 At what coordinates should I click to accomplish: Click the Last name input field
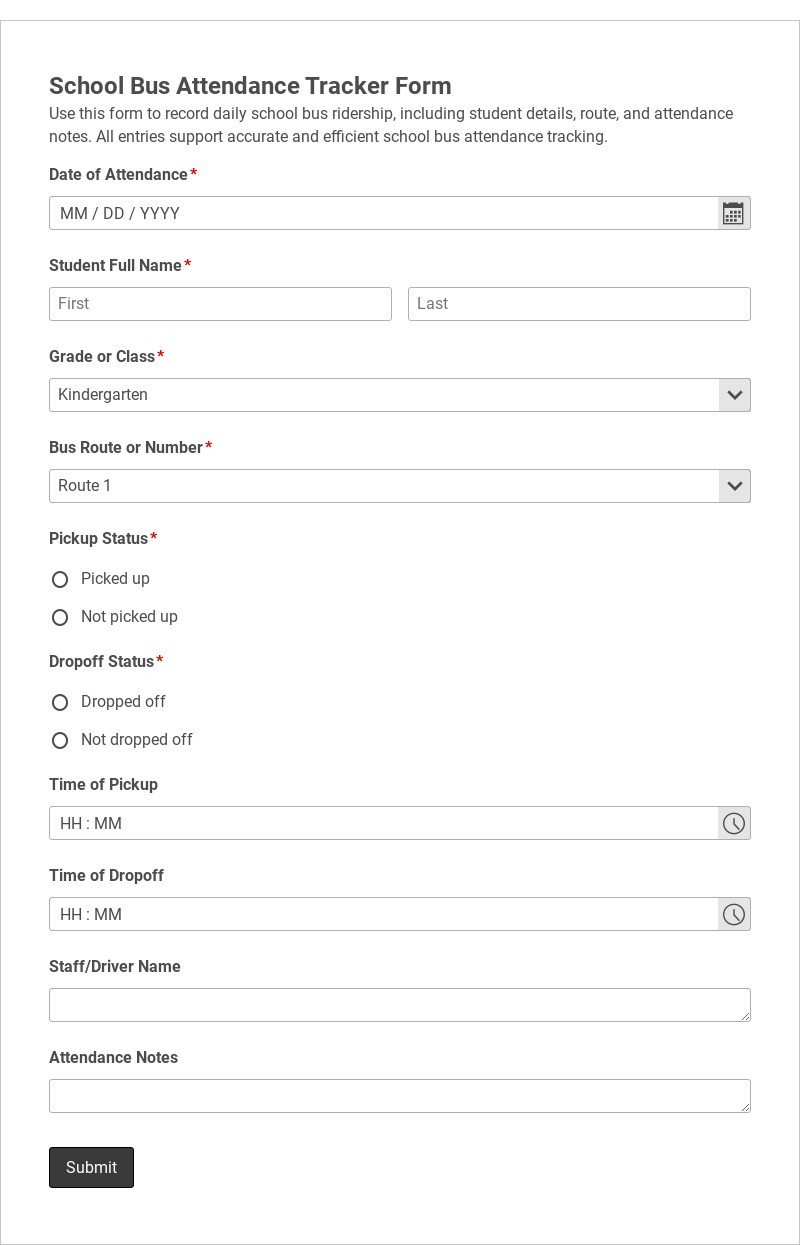(579, 304)
